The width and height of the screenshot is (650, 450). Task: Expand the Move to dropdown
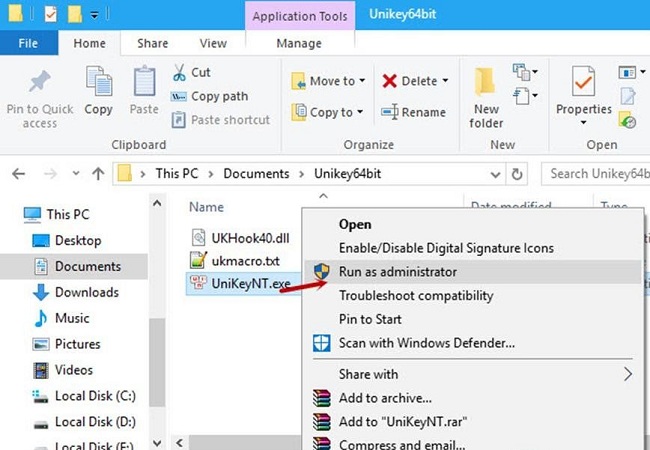click(361, 81)
